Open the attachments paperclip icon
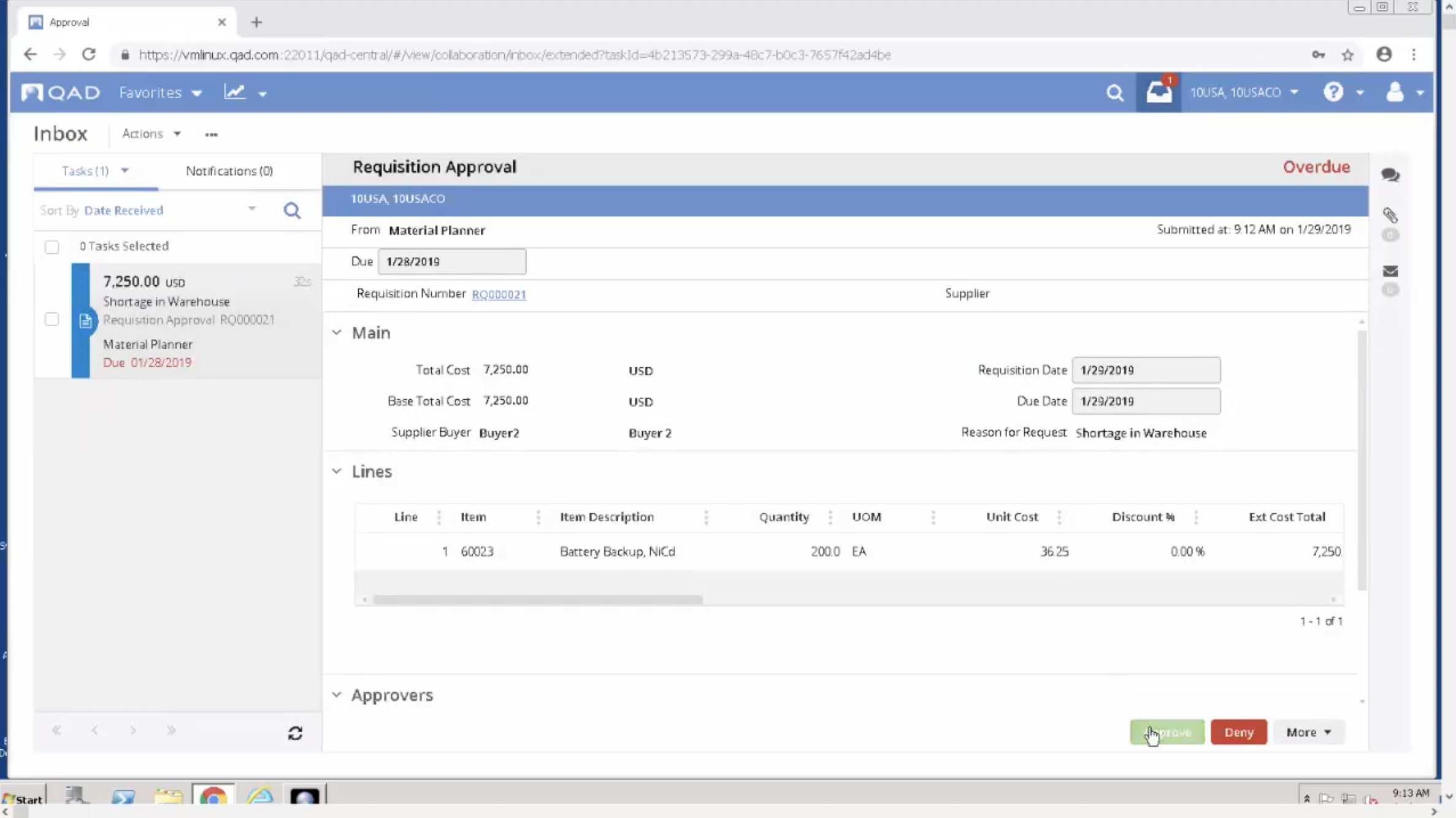1456x818 pixels. [1390, 215]
